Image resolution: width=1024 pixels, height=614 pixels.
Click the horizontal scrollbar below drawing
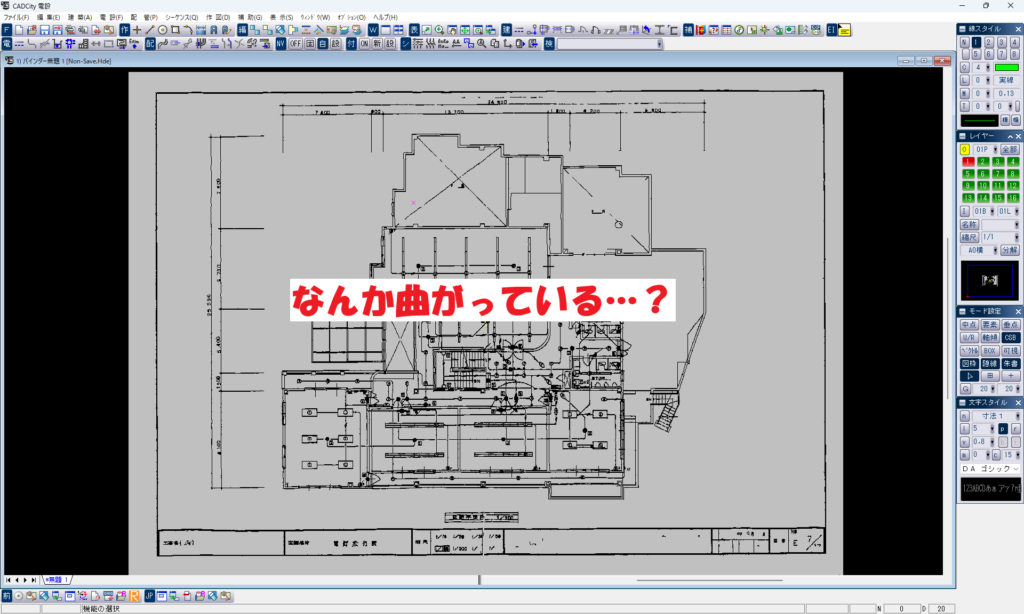click(709, 580)
